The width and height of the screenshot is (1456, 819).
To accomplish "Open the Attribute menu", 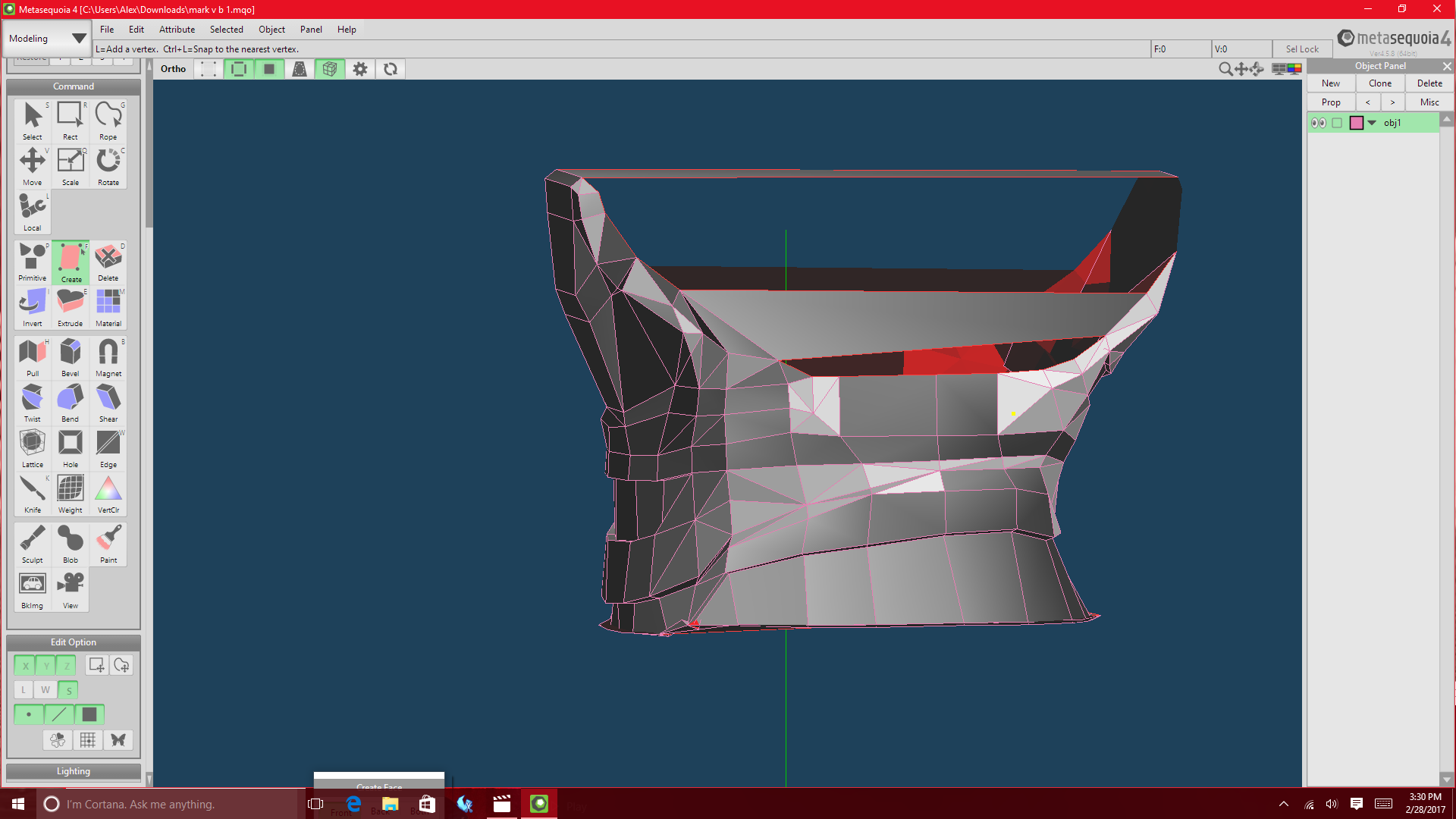I will pos(177,30).
